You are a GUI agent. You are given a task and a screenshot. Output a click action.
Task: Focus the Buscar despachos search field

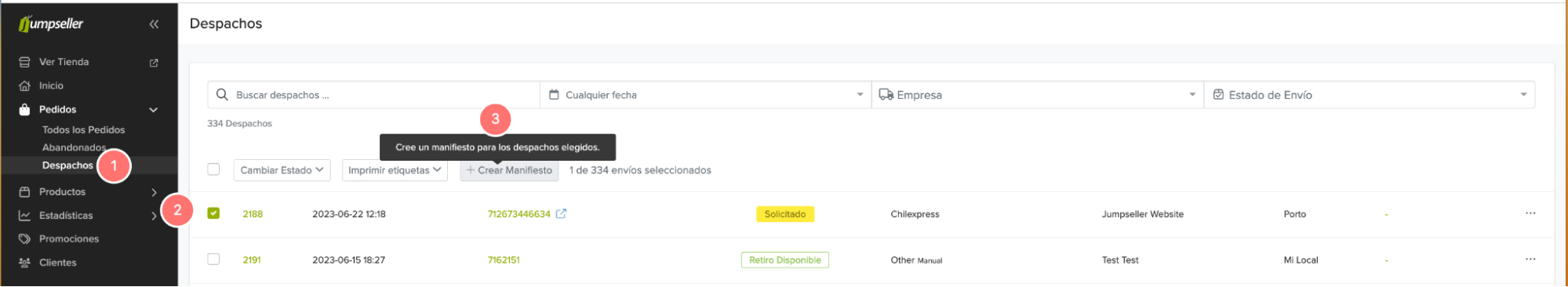[x=373, y=95]
